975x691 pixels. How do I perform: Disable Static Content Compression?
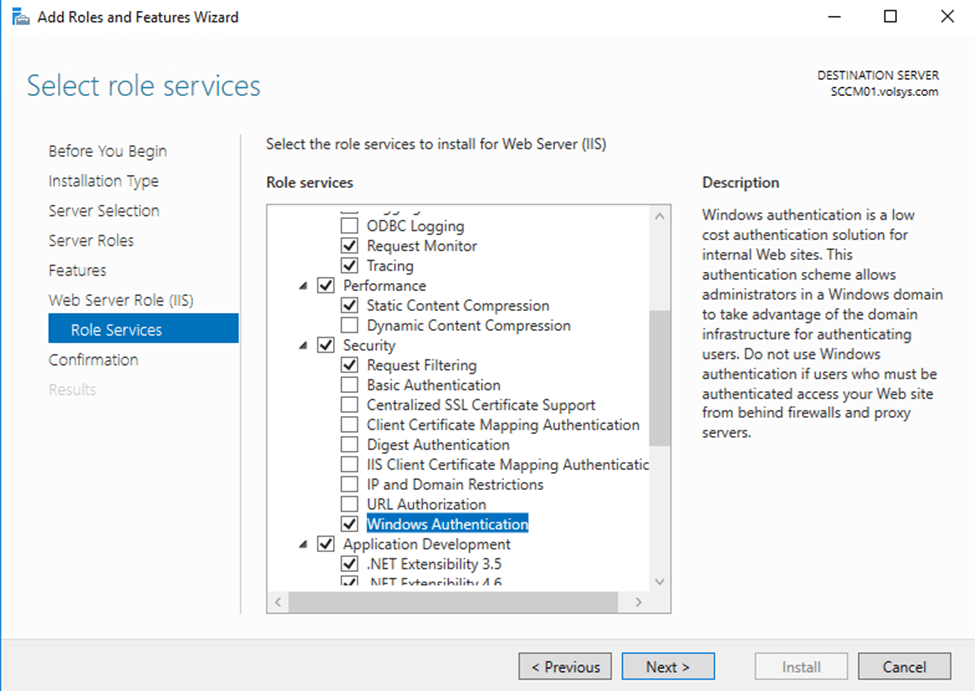(349, 305)
